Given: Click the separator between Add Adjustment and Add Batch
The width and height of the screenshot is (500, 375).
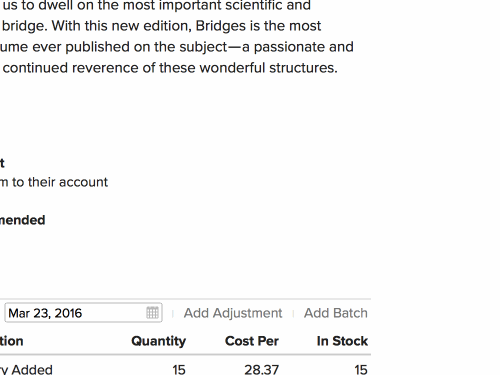Looking at the screenshot, I should click(293, 314).
